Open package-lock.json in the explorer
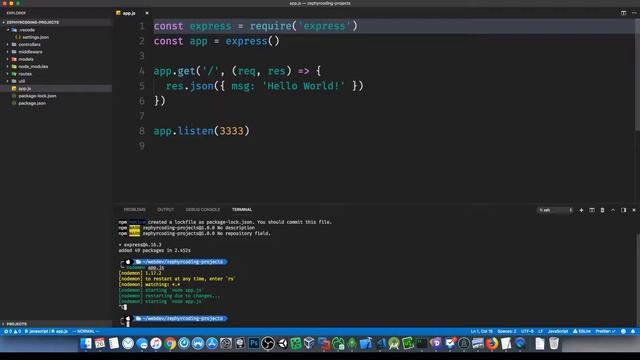640x360 pixels. (56, 96)
